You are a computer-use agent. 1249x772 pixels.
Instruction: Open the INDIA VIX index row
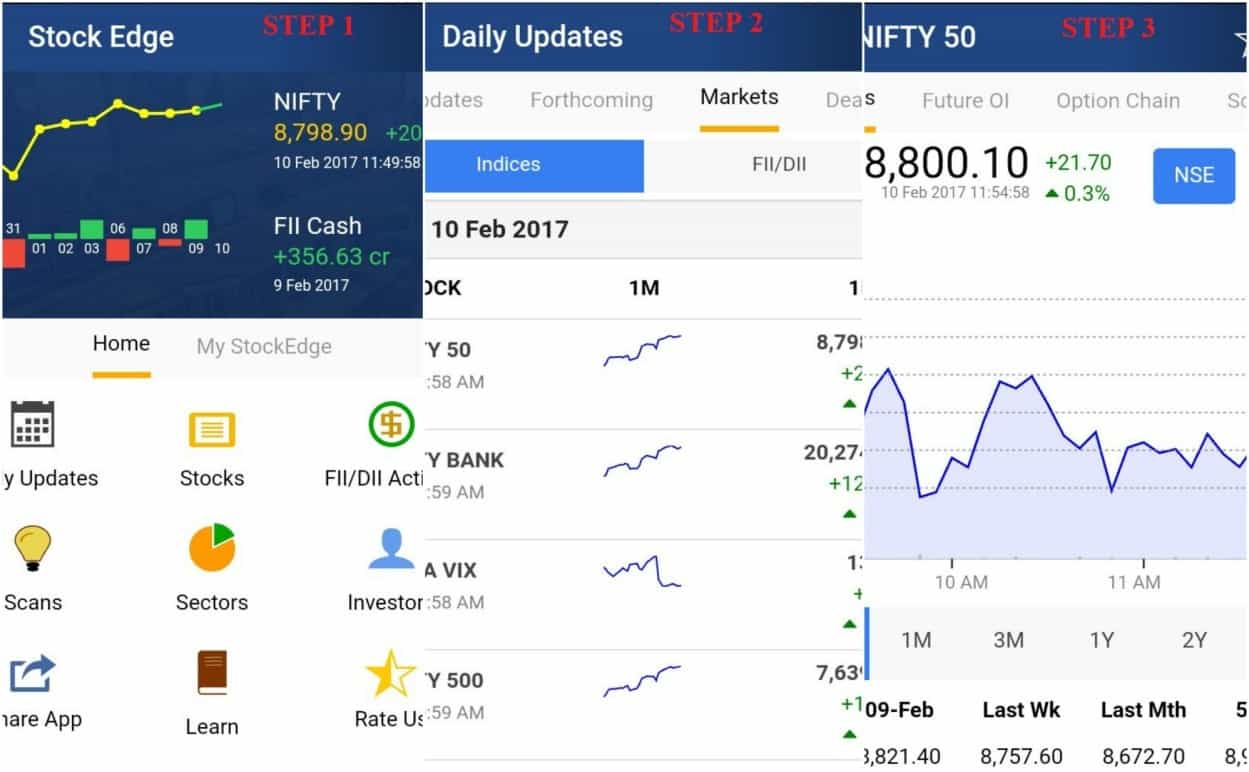643,594
